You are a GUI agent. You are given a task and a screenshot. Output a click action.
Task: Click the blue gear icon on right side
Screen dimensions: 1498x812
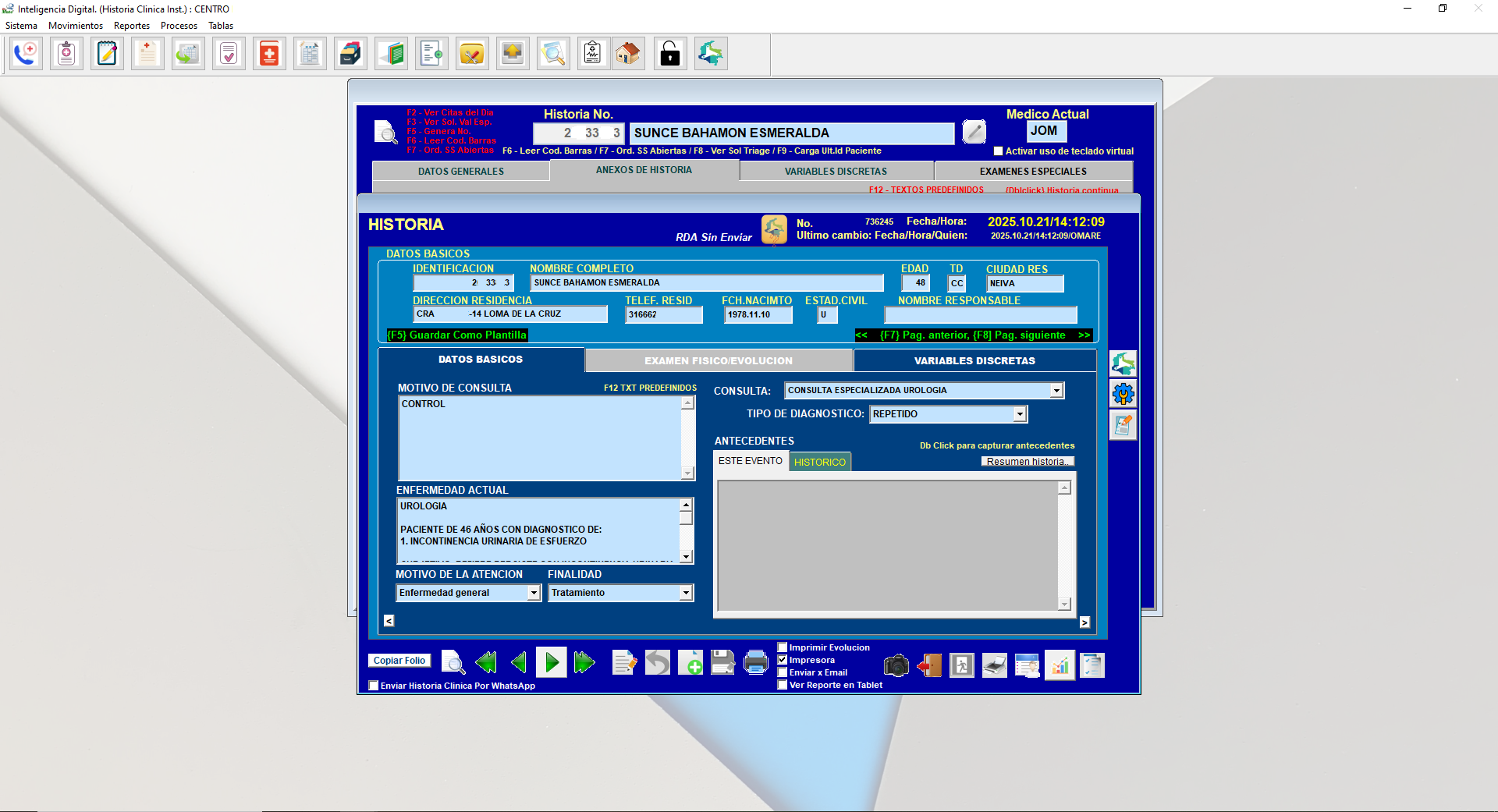(1123, 395)
